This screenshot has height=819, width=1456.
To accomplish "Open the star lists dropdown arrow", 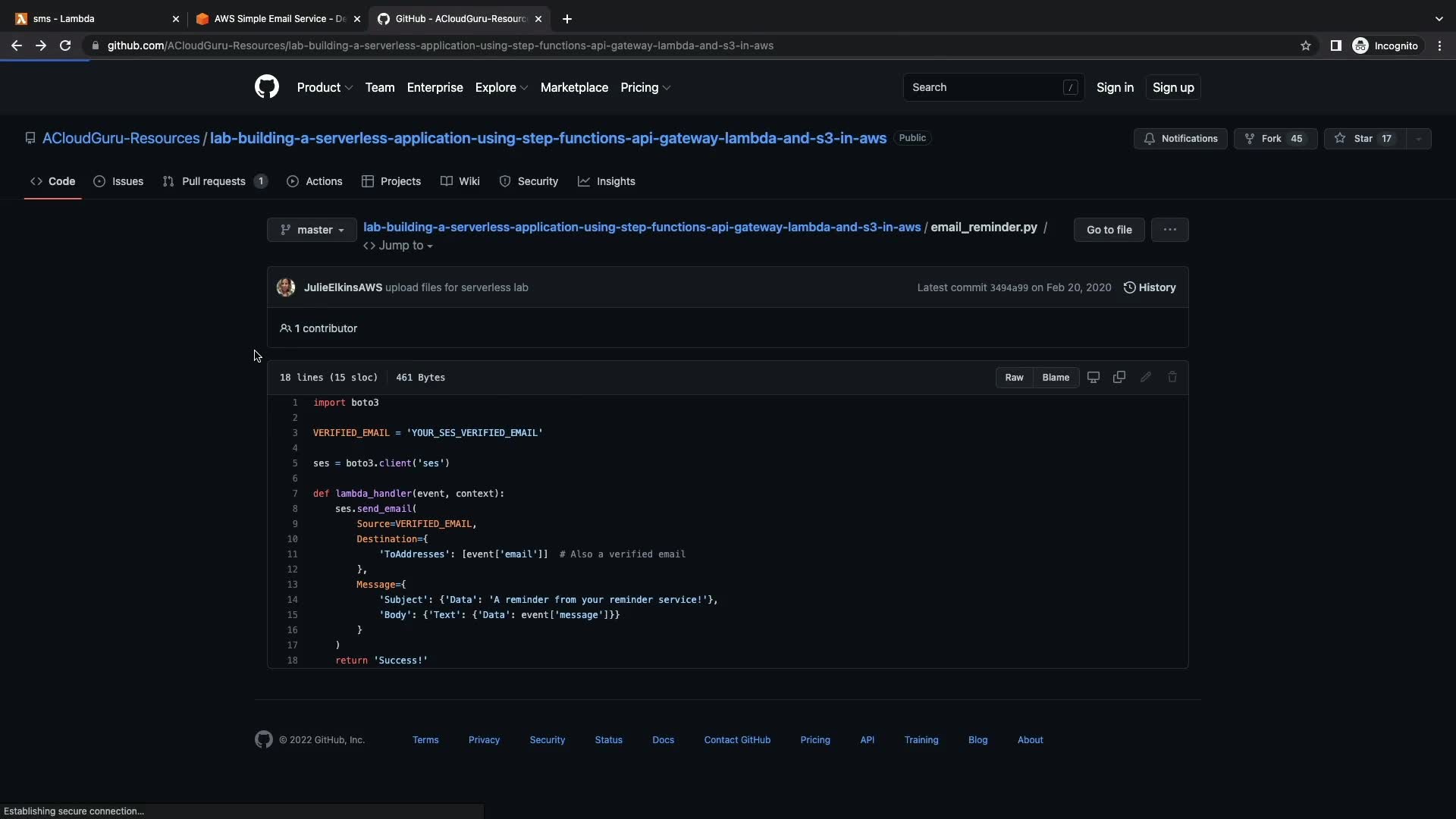I will coord(1418,139).
